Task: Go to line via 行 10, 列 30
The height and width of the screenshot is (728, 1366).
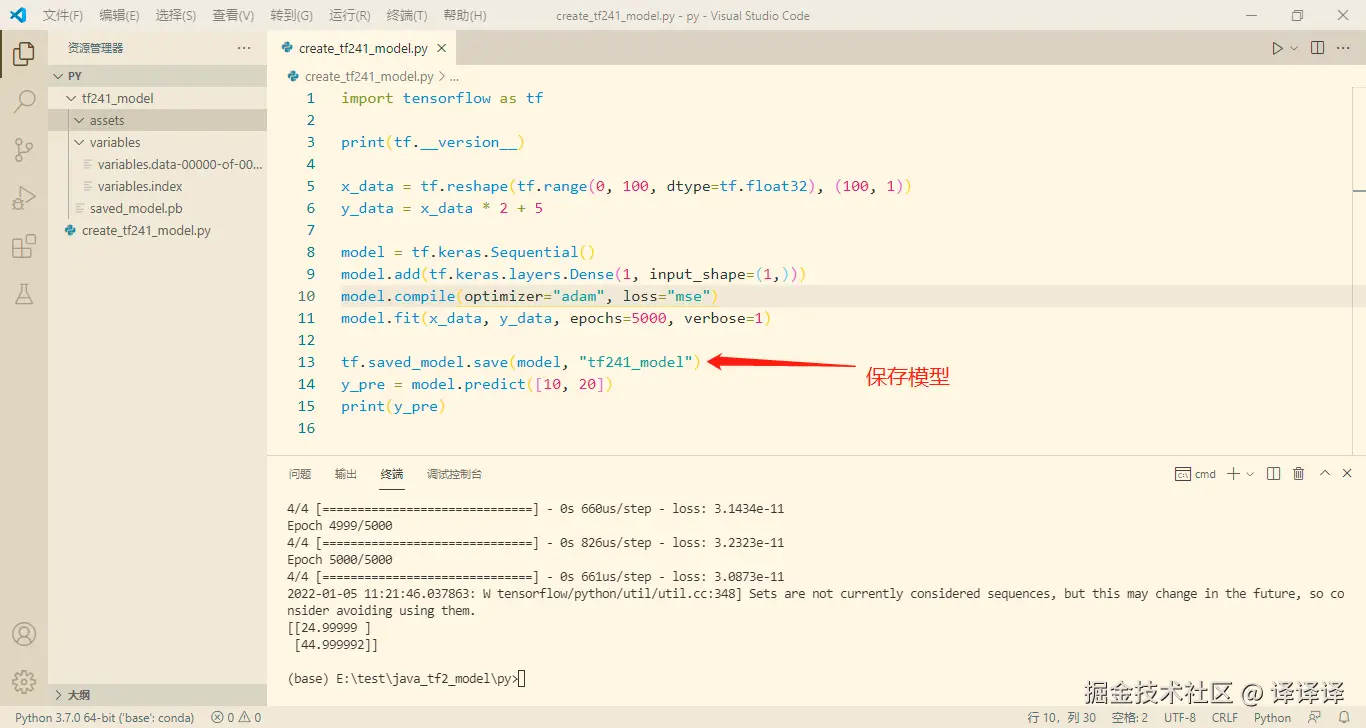Action: click(x=1062, y=717)
